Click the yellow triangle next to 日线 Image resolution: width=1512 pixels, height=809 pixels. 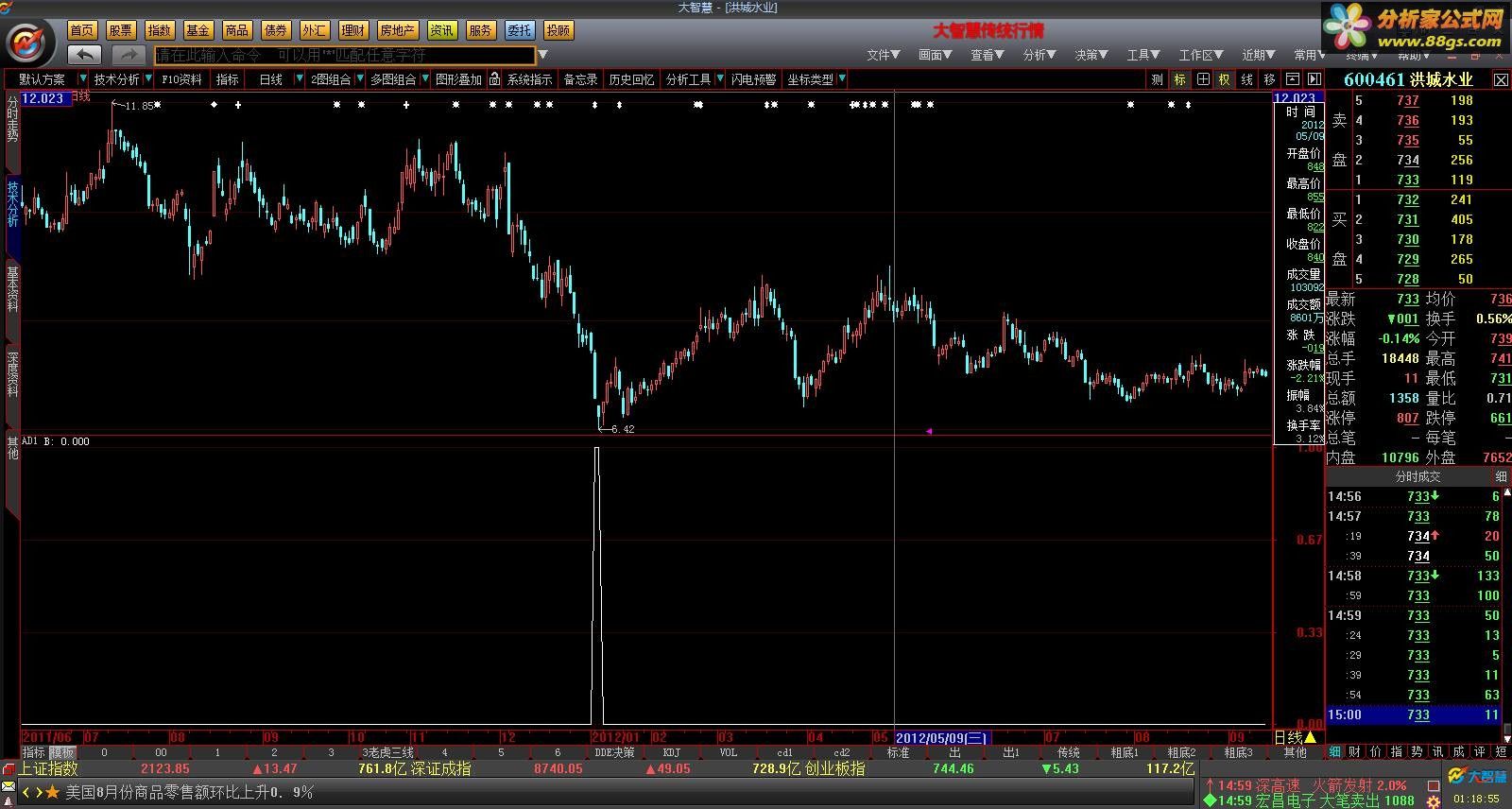pyautogui.click(x=1310, y=737)
